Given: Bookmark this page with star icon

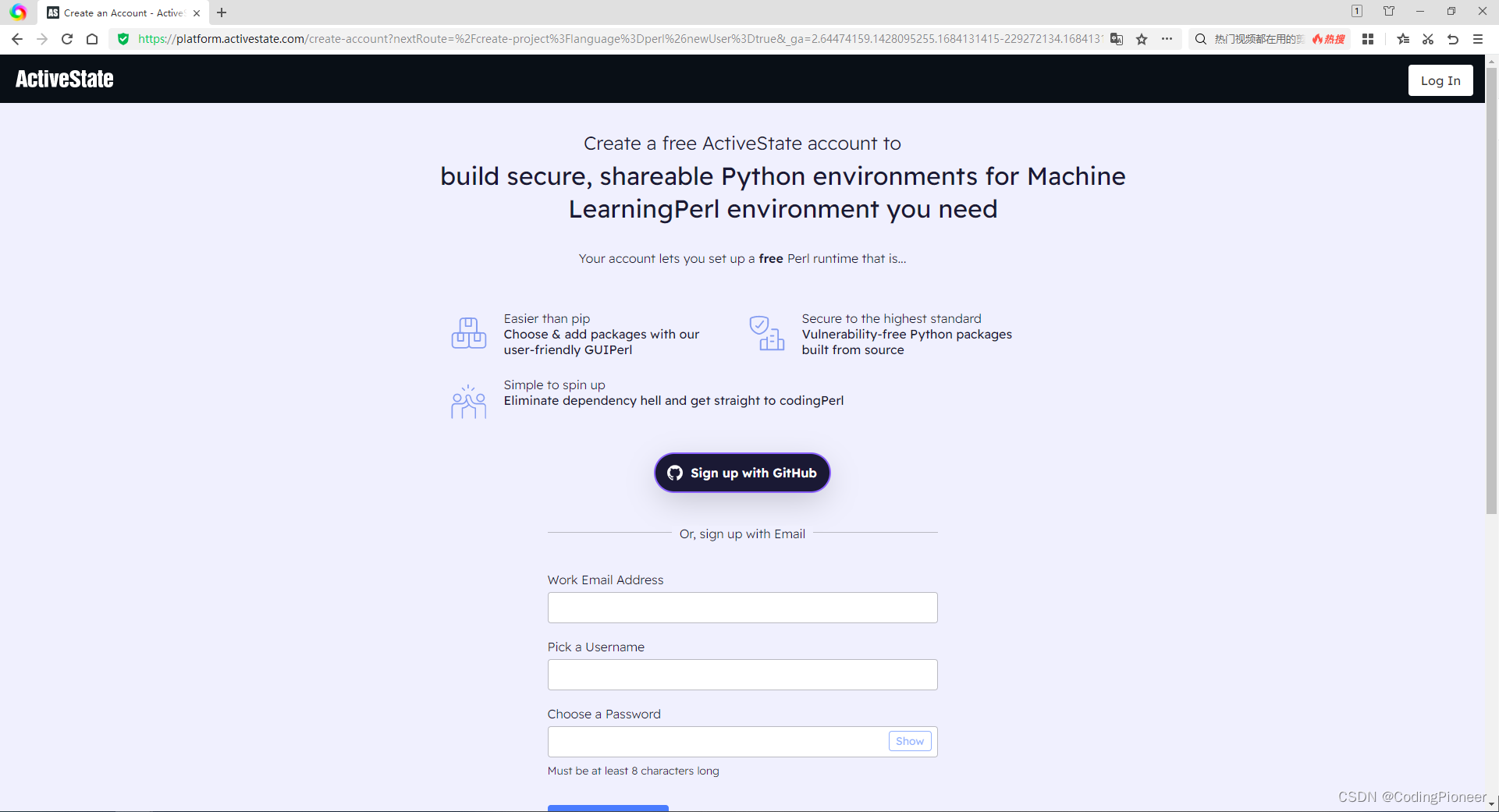Looking at the screenshot, I should click(1142, 39).
